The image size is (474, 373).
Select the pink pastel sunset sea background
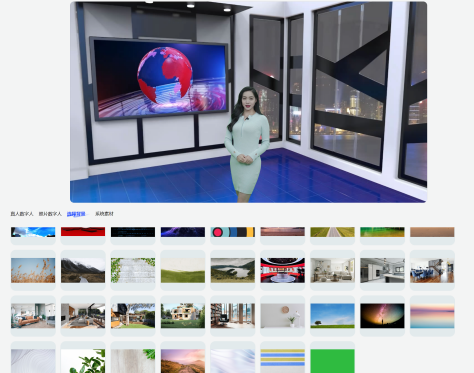pos(432,316)
